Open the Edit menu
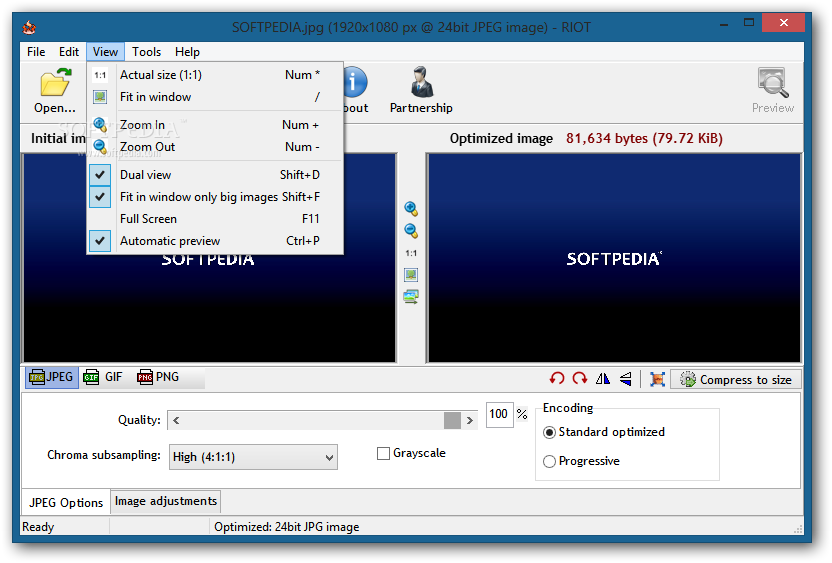Image resolution: width=832 pixels, height=563 pixels. tap(68, 52)
